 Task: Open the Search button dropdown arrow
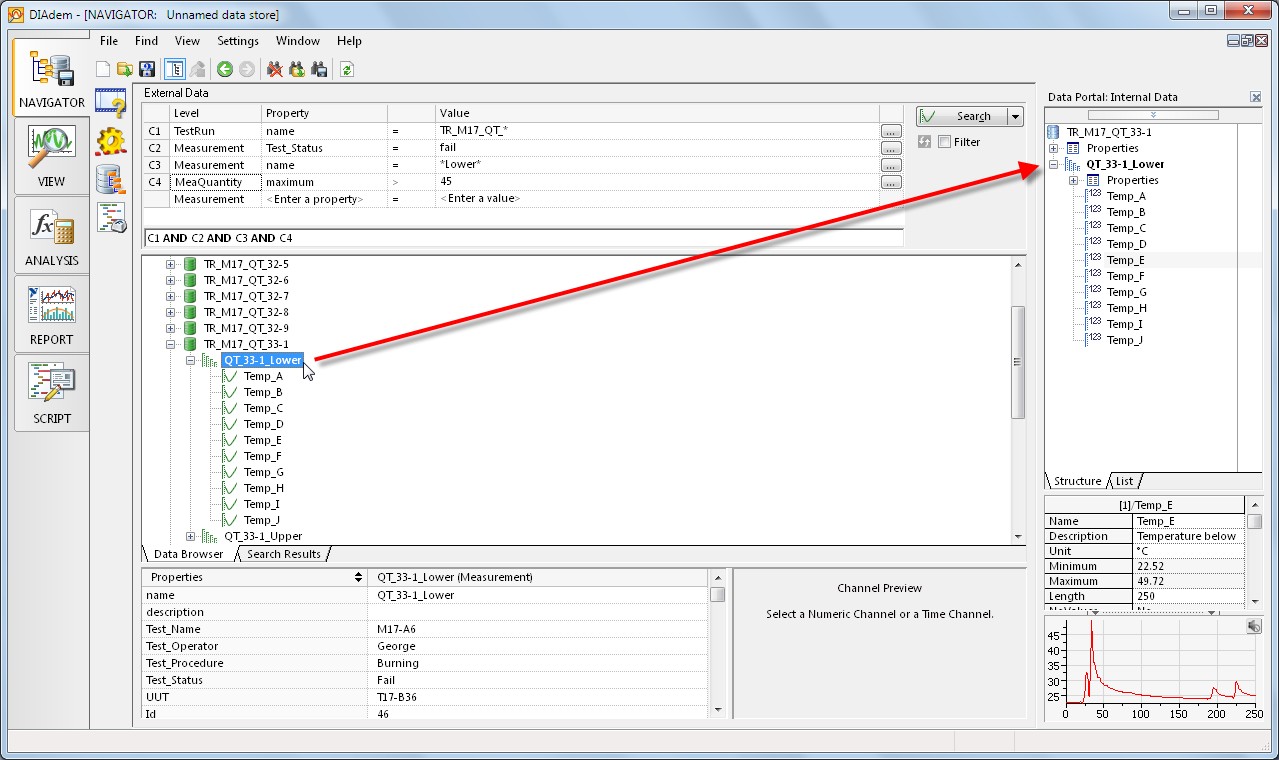pyautogui.click(x=1015, y=116)
